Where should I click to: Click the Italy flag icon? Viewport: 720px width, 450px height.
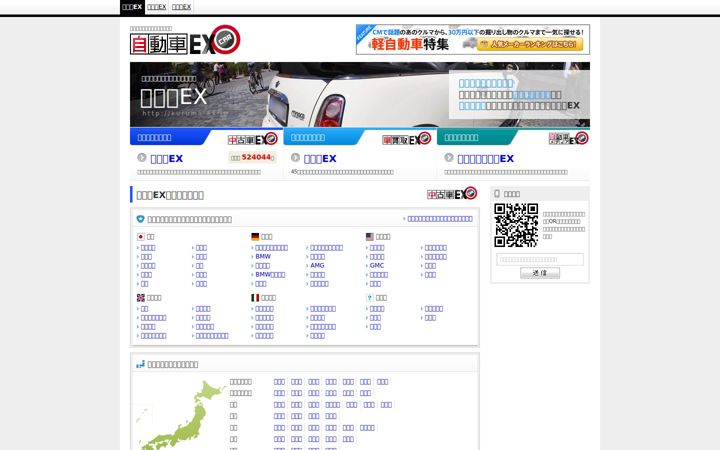(x=255, y=298)
